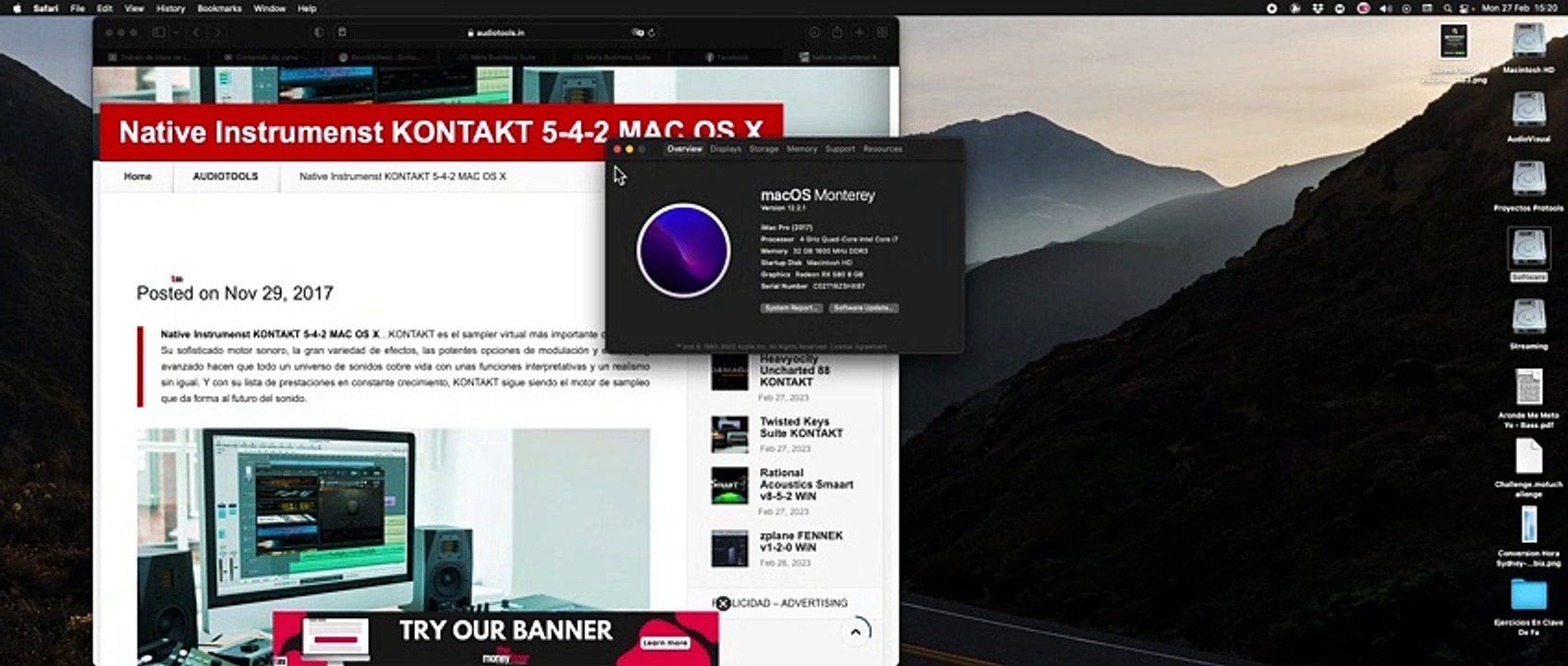Go forward in Safari

[x=217, y=32]
